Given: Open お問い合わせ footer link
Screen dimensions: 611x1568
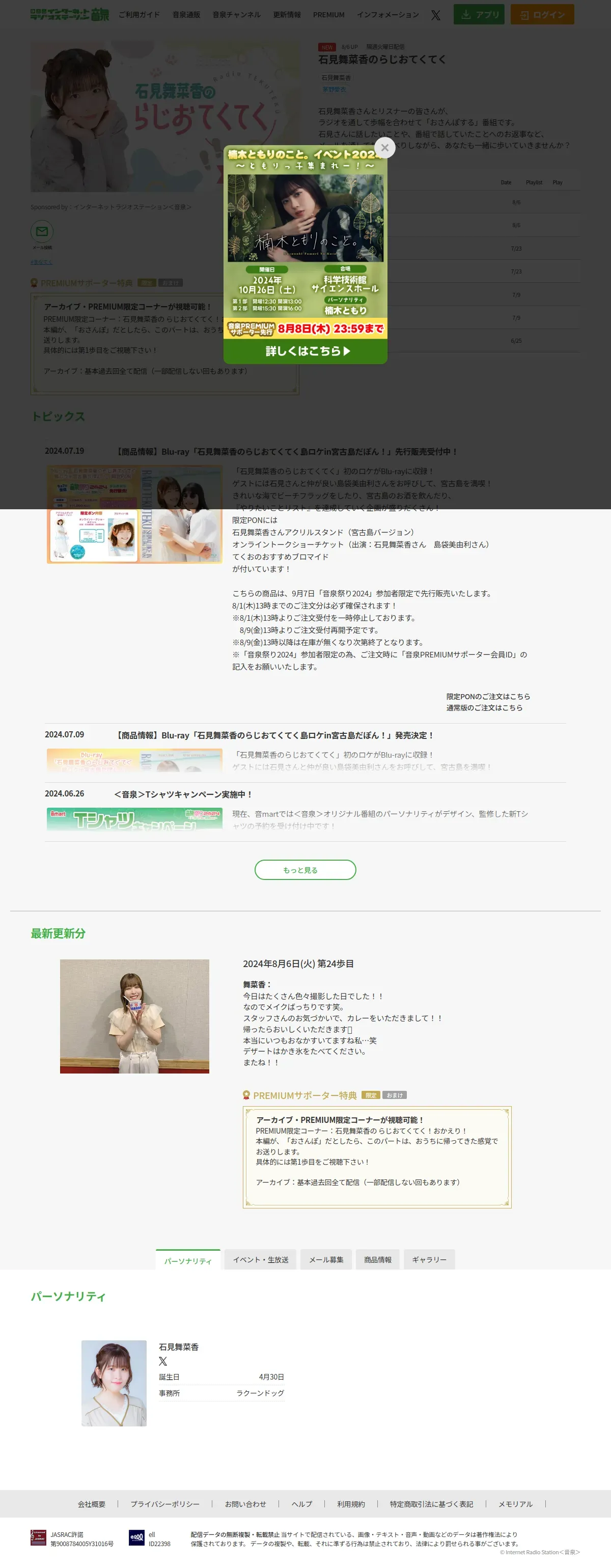Looking at the screenshot, I should (245, 1504).
